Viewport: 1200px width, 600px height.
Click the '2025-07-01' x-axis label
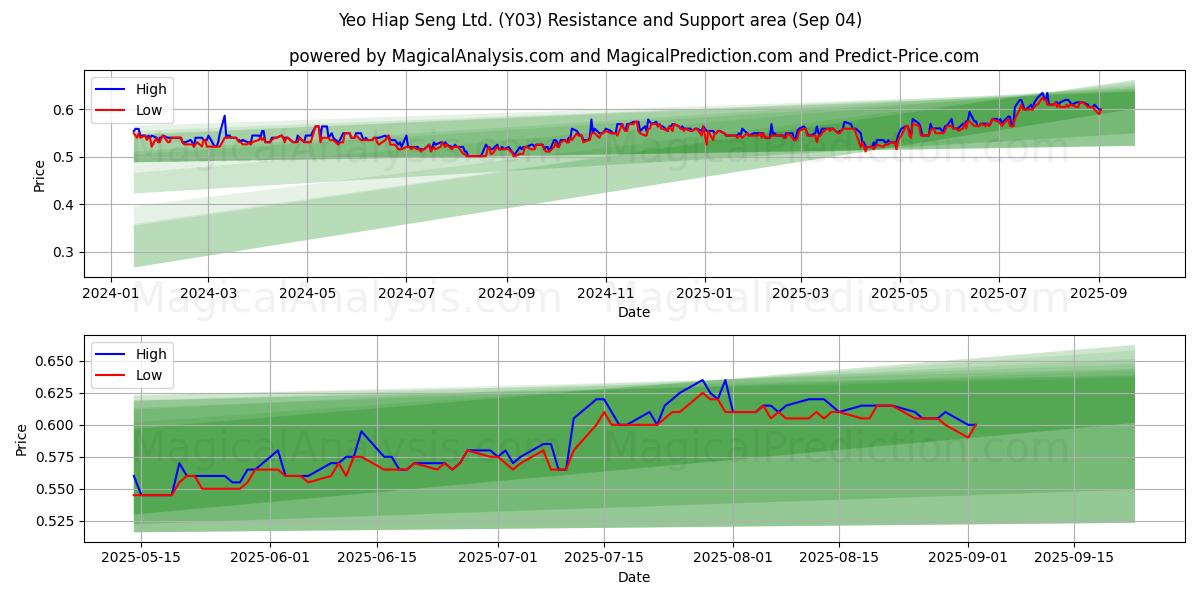[497, 558]
